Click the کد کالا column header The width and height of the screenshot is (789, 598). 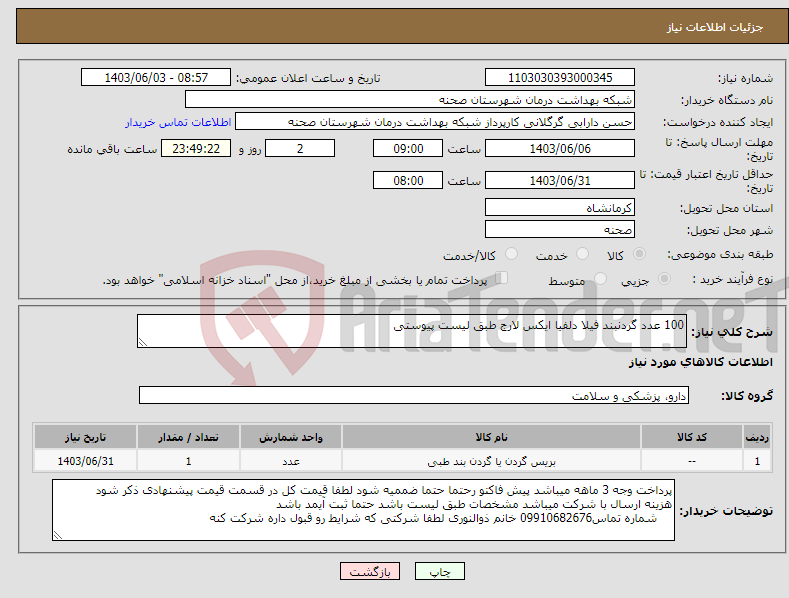[692, 437]
